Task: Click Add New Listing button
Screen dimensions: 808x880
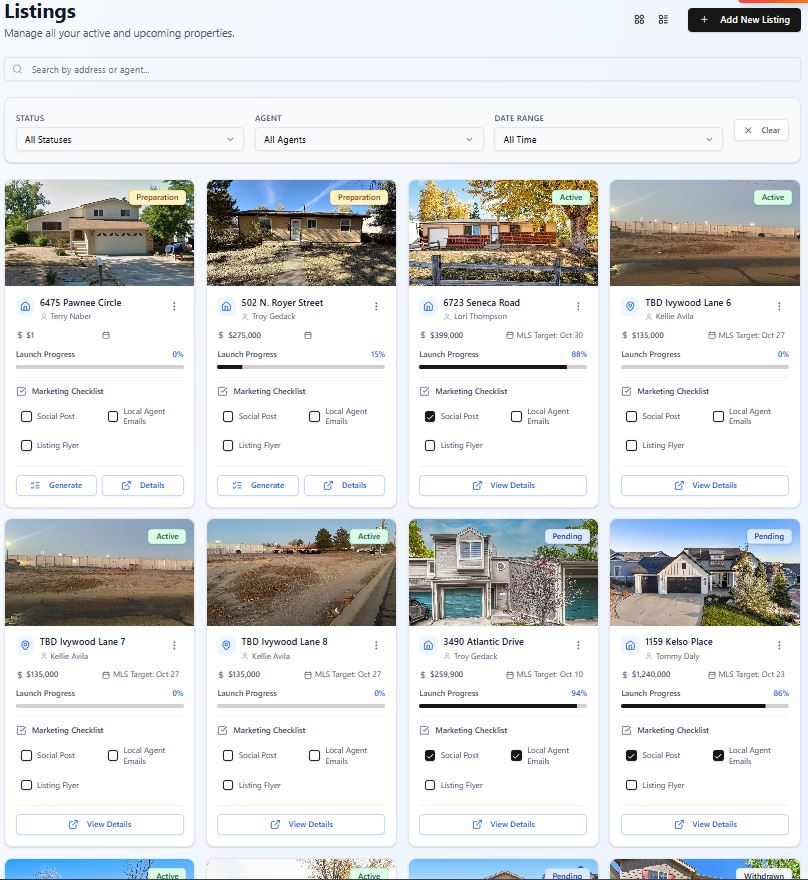Action: tap(744, 20)
